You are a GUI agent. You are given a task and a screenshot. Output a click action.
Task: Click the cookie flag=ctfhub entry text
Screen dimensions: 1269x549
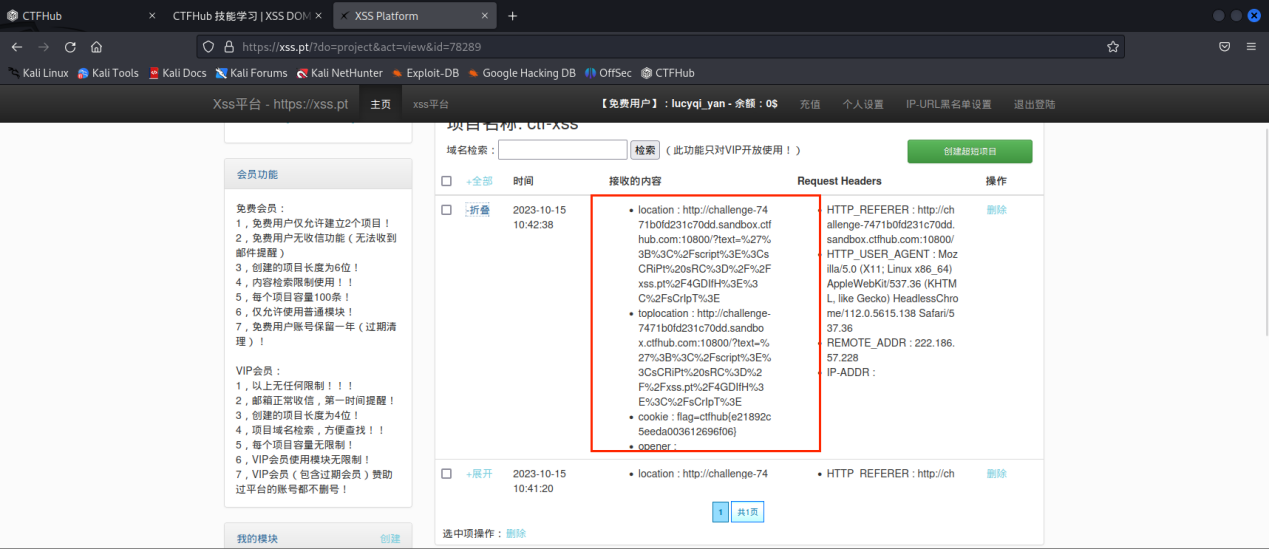(x=706, y=423)
